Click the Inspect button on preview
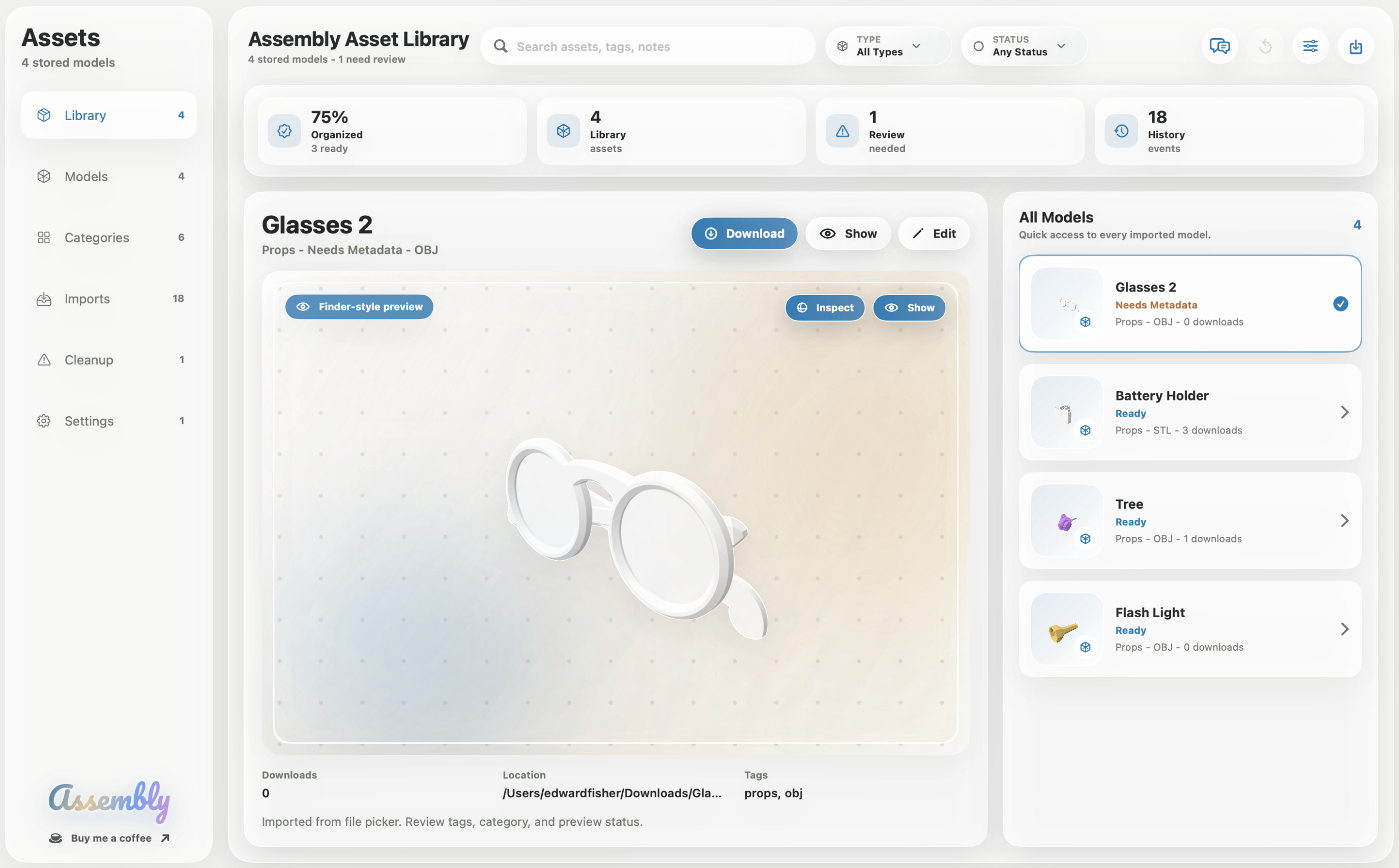This screenshot has width=1399, height=868. click(x=825, y=307)
